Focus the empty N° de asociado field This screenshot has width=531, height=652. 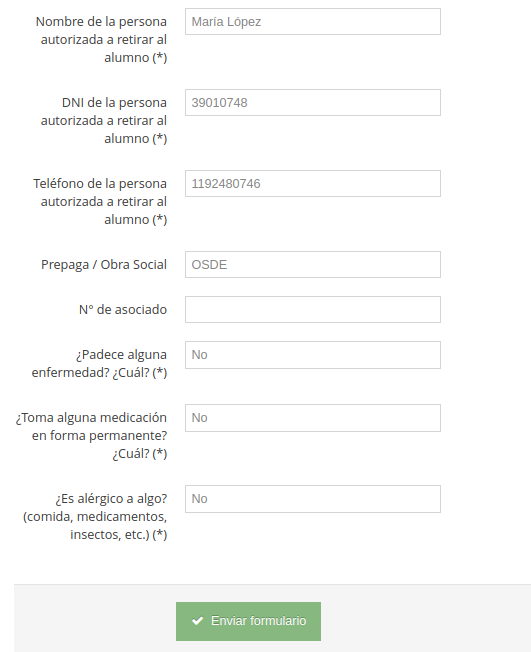coord(313,309)
